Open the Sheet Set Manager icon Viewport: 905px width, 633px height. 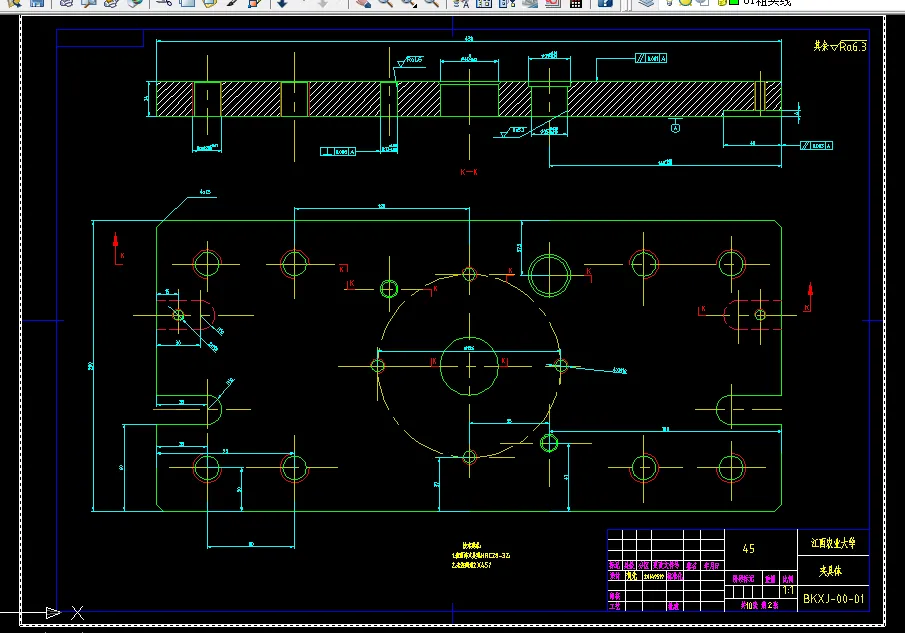click(530, 3)
